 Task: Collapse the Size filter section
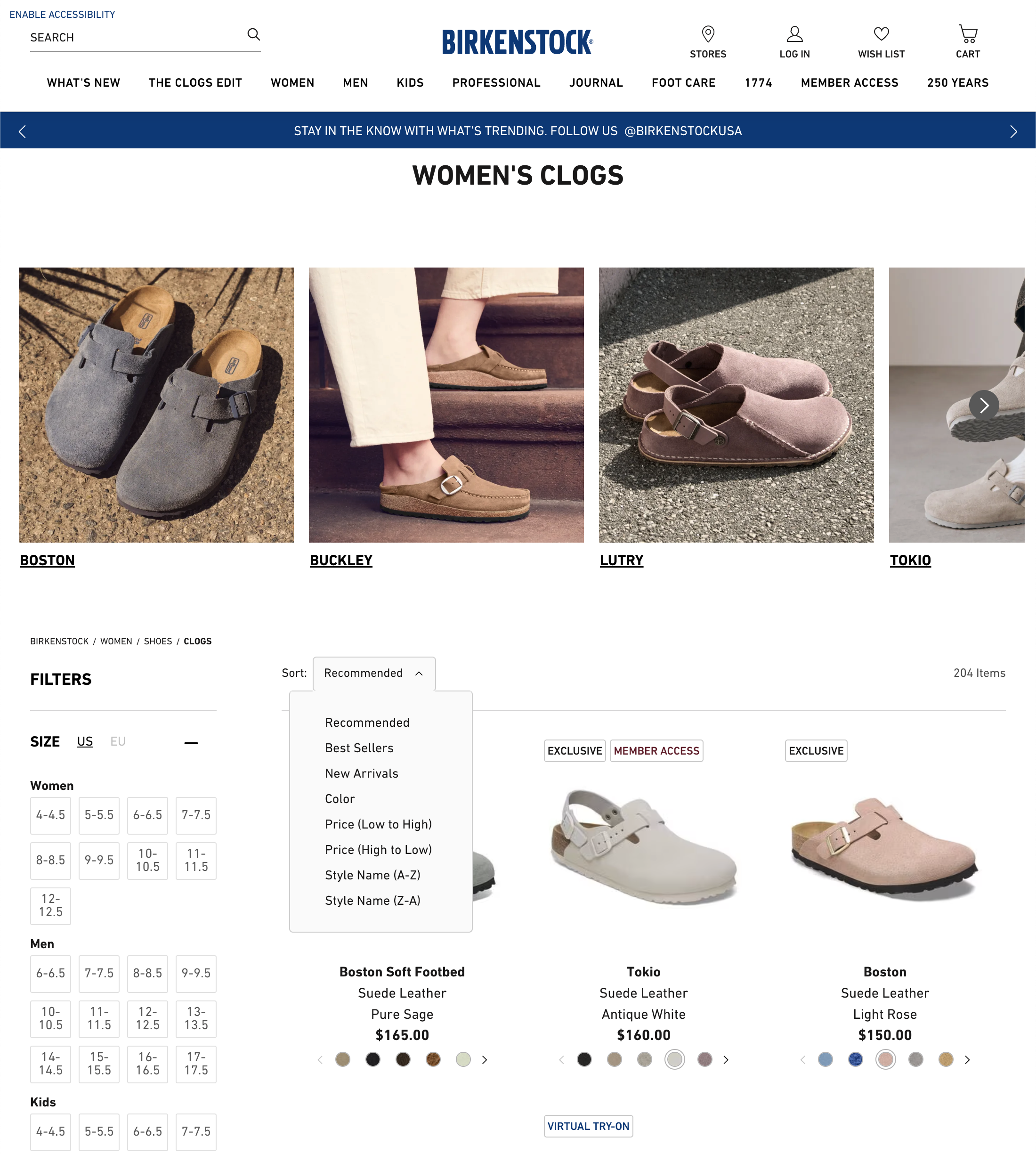tap(191, 742)
